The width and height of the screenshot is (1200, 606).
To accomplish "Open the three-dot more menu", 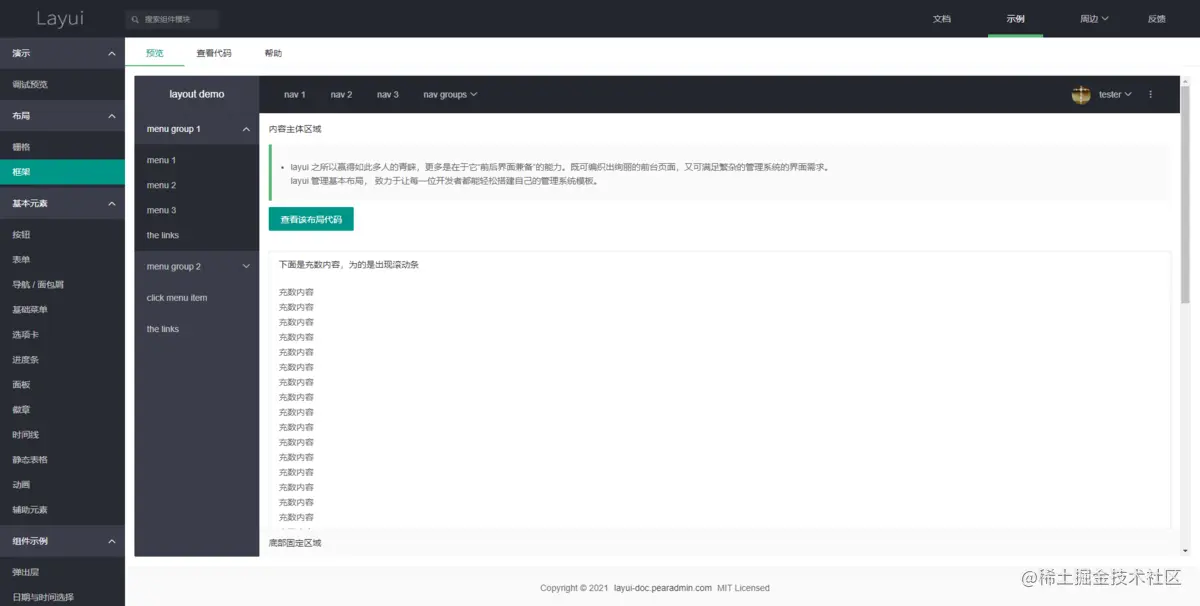I will click(x=1150, y=94).
